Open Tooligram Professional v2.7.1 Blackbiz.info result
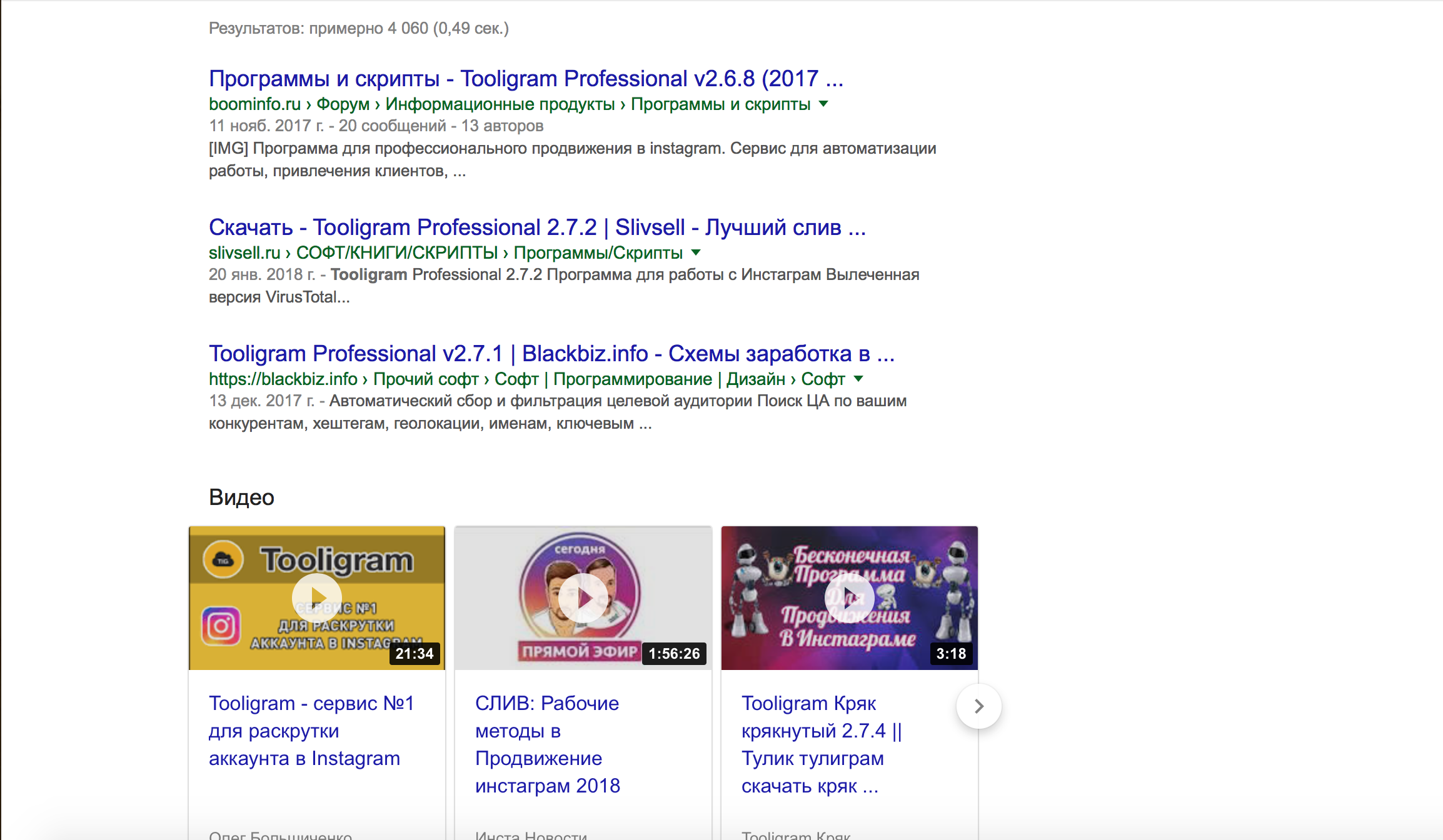Screen dimensions: 1443x840 (x=551, y=354)
